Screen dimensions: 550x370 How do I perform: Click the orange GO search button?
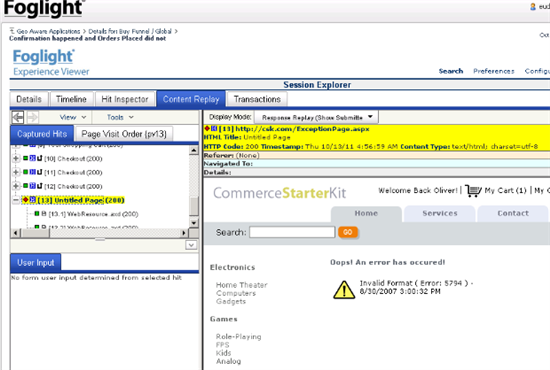pos(348,232)
